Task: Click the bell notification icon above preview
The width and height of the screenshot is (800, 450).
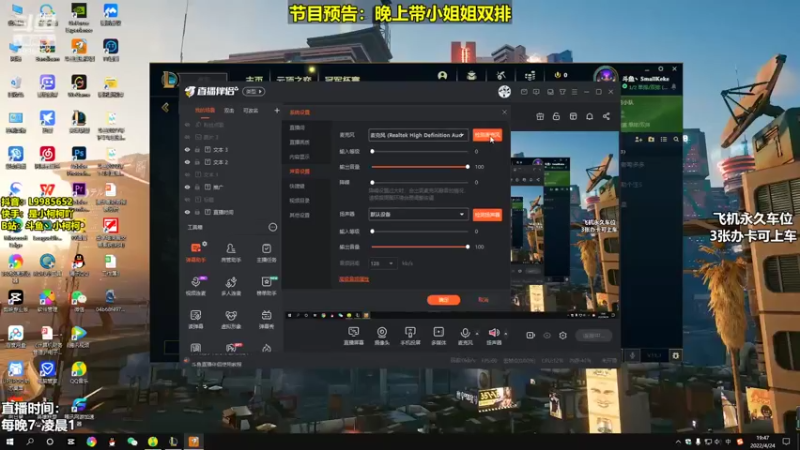Action: (589, 116)
